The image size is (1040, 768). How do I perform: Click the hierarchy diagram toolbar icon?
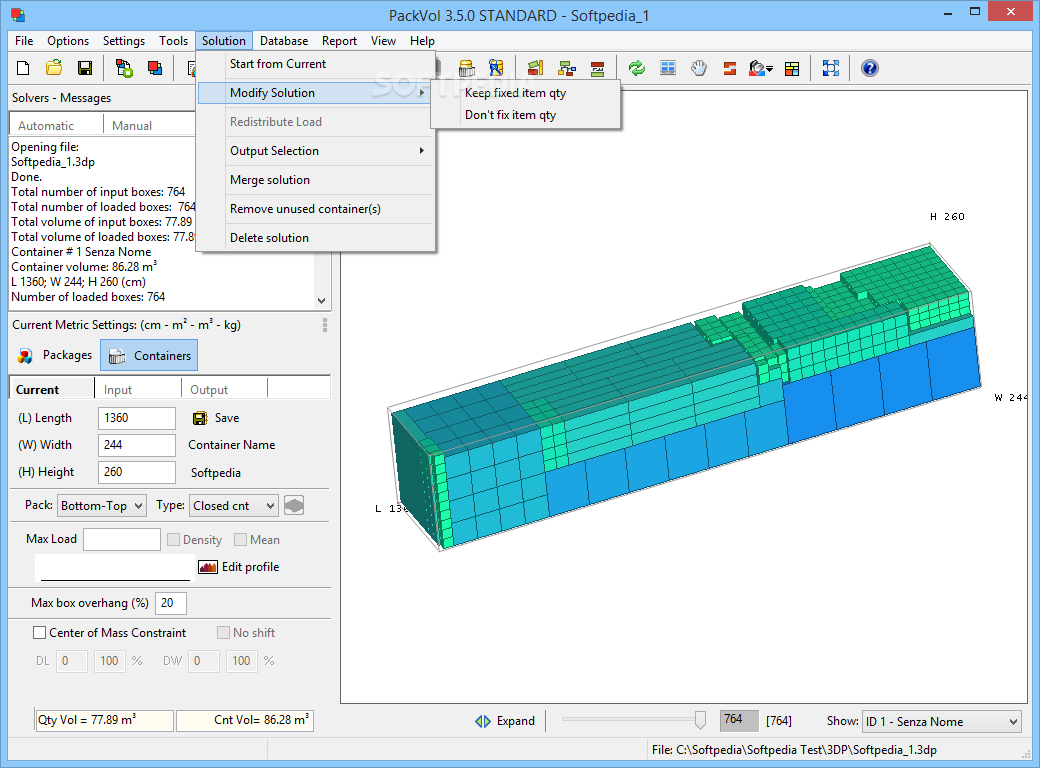click(566, 68)
